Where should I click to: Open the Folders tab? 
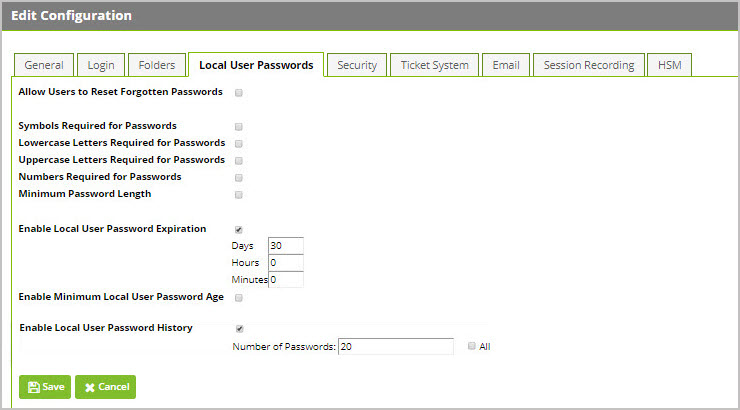pos(157,65)
